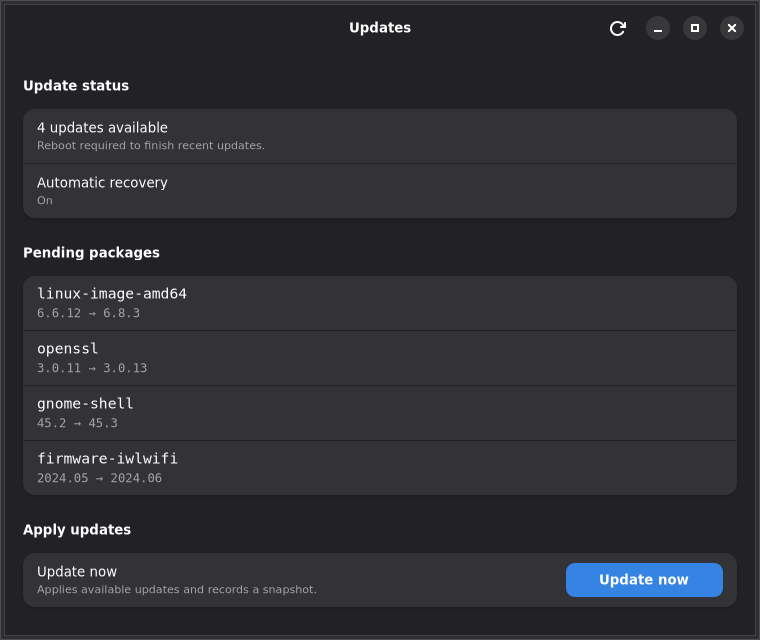The height and width of the screenshot is (640, 760).
Task: Select the firmware-iwlwifi package row
Action: (x=380, y=468)
